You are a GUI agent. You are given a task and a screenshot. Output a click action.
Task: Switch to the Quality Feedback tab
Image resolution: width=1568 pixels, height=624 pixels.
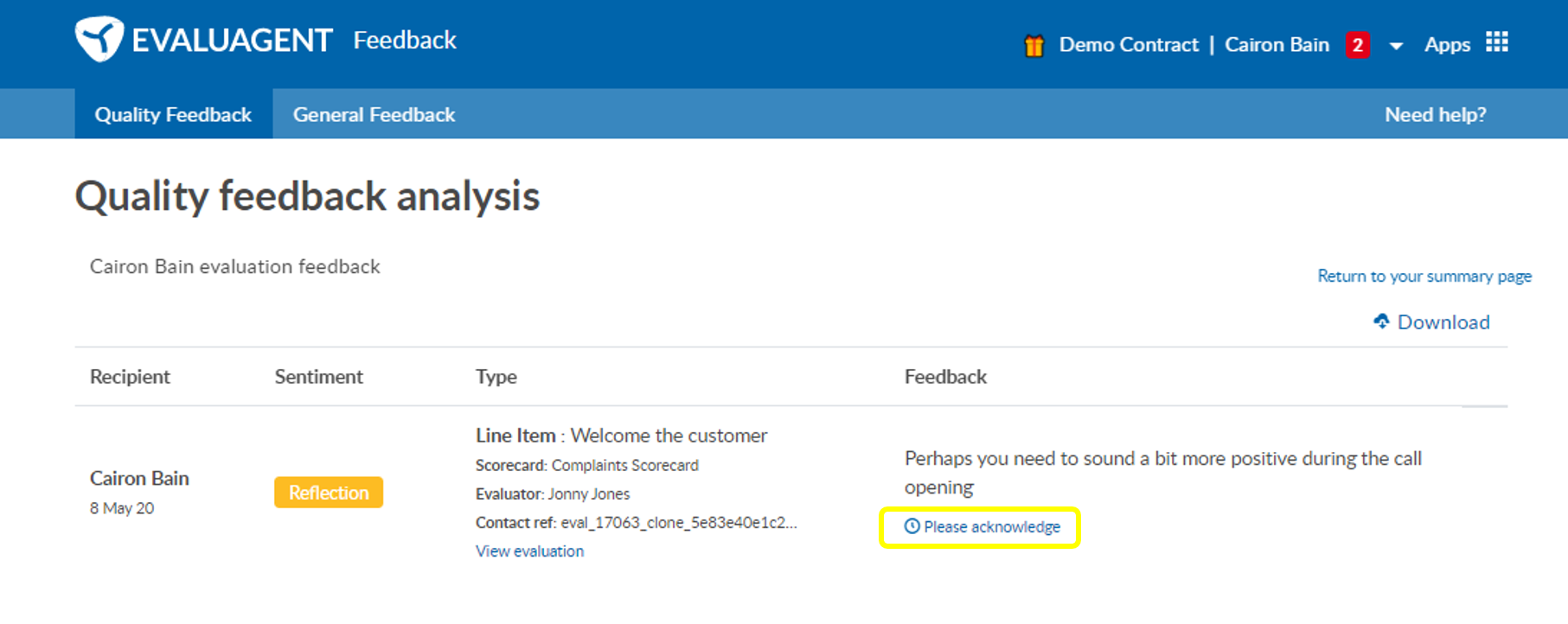point(173,114)
